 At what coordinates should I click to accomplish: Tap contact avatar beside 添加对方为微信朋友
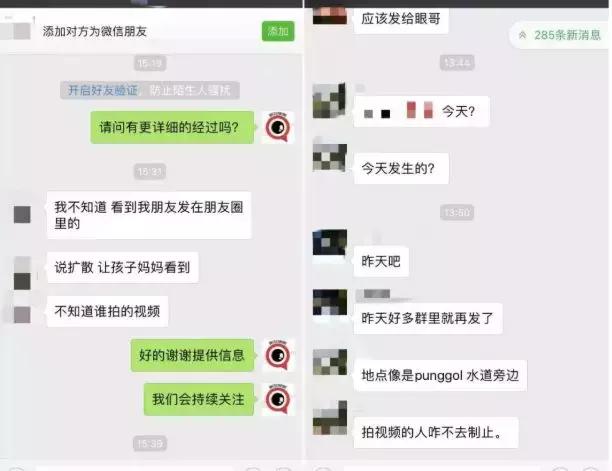16,30
